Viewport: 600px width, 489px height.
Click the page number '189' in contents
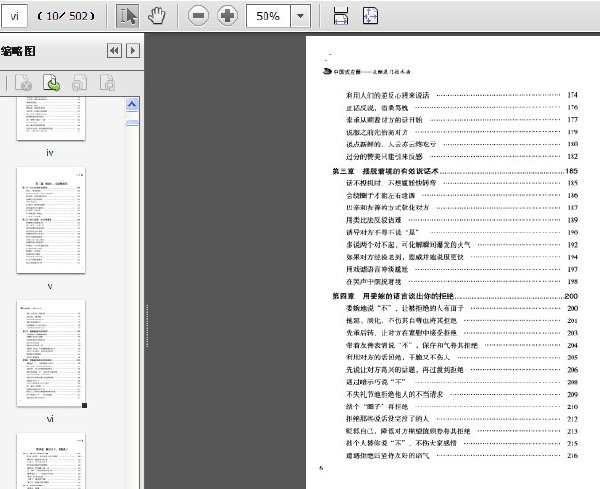[x=572, y=220]
